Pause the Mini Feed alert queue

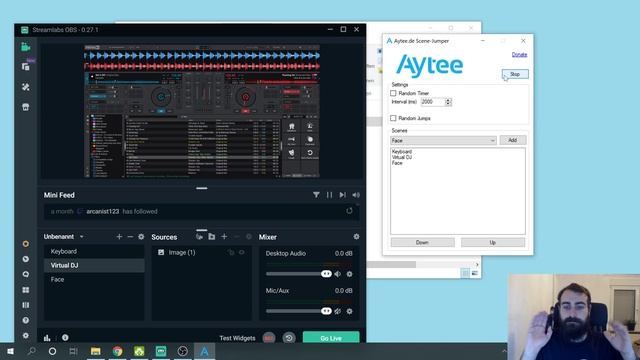(x=329, y=195)
